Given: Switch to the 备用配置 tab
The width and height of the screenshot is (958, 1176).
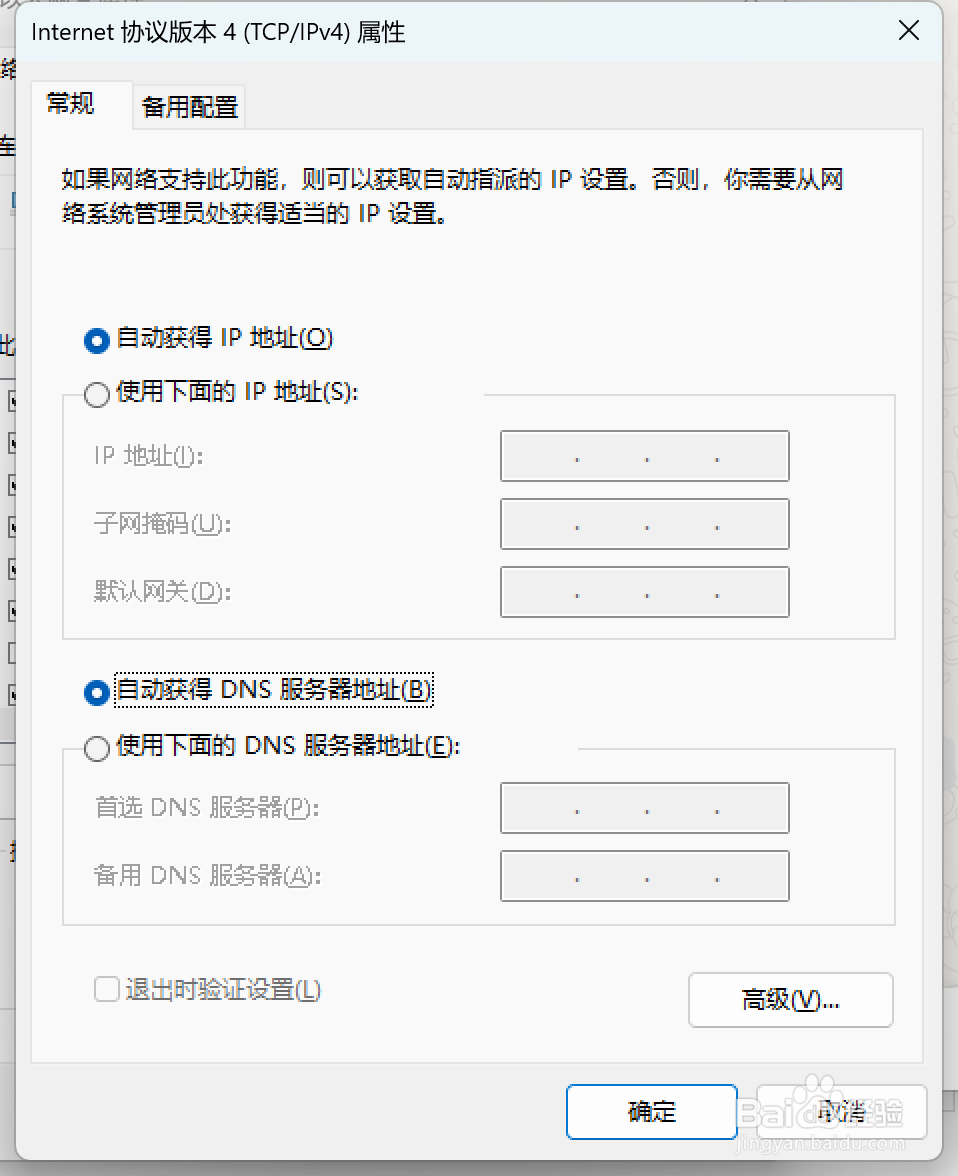Looking at the screenshot, I should pyautogui.click(x=190, y=107).
